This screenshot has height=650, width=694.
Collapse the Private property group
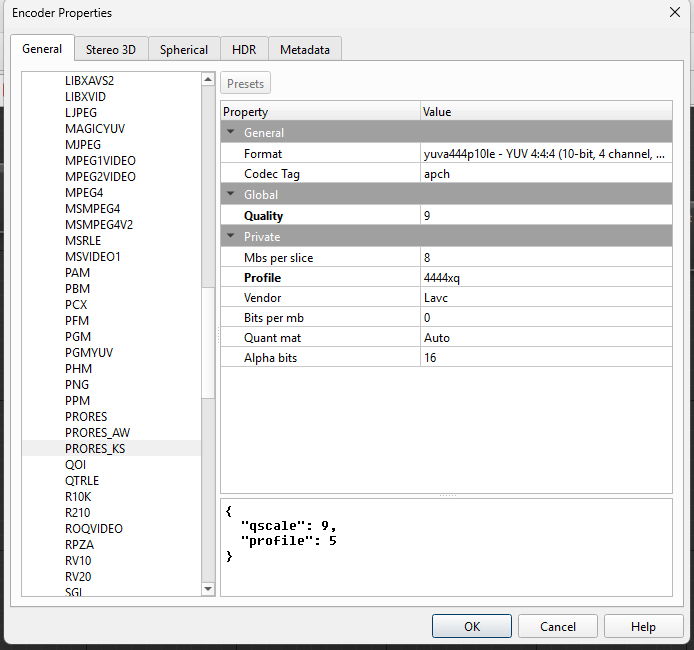pyautogui.click(x=231, y=236)
